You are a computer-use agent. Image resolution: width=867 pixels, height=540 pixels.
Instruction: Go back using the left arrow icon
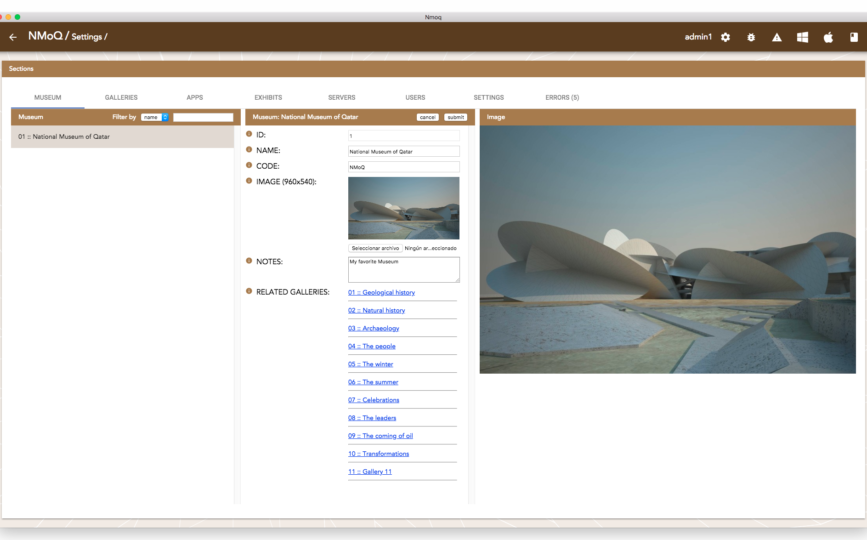(x=13, y=37)
